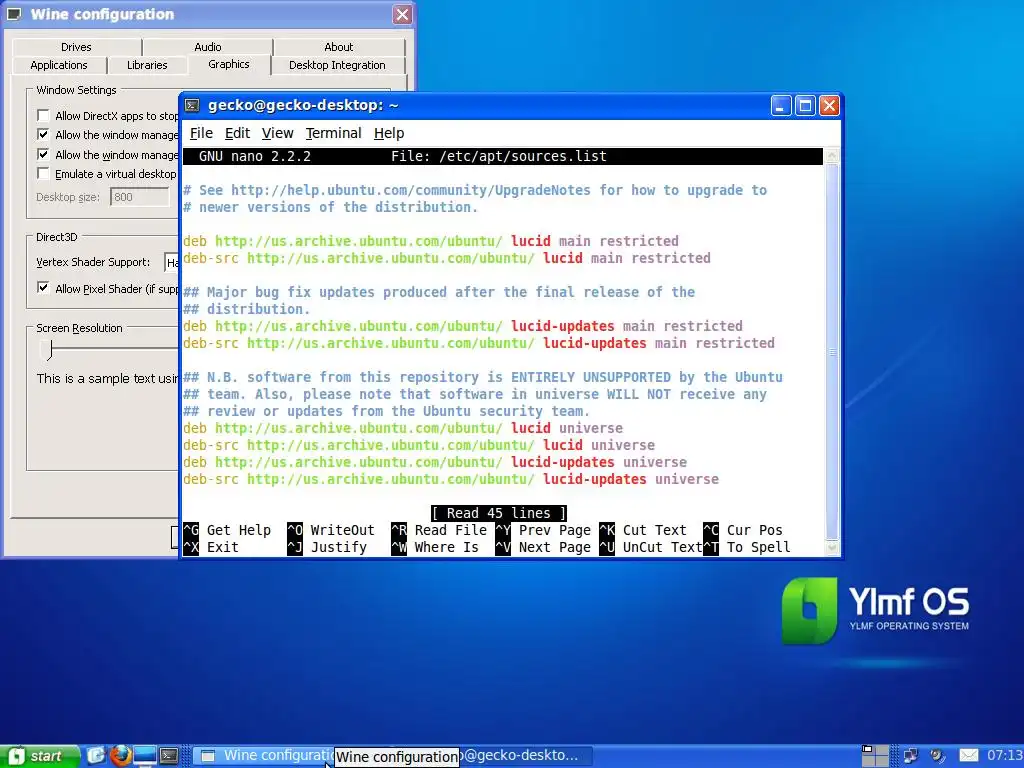Enable Emulate a virtual desktop checkbox
This screenshot has width=1024, height=768.
pos(43,173)
